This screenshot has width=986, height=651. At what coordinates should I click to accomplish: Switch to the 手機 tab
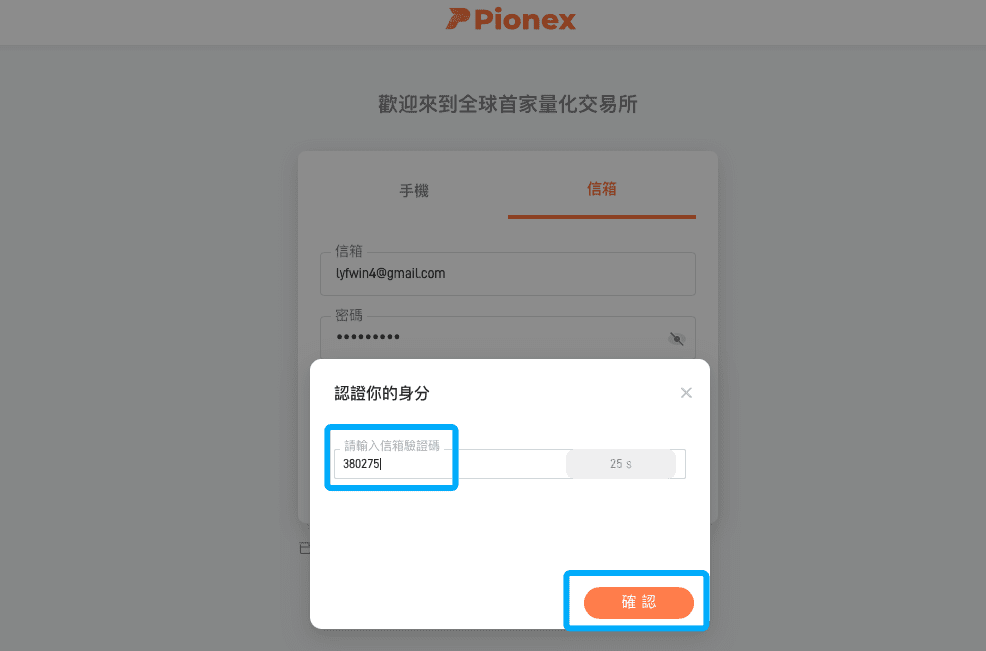[x=414, y=191]
